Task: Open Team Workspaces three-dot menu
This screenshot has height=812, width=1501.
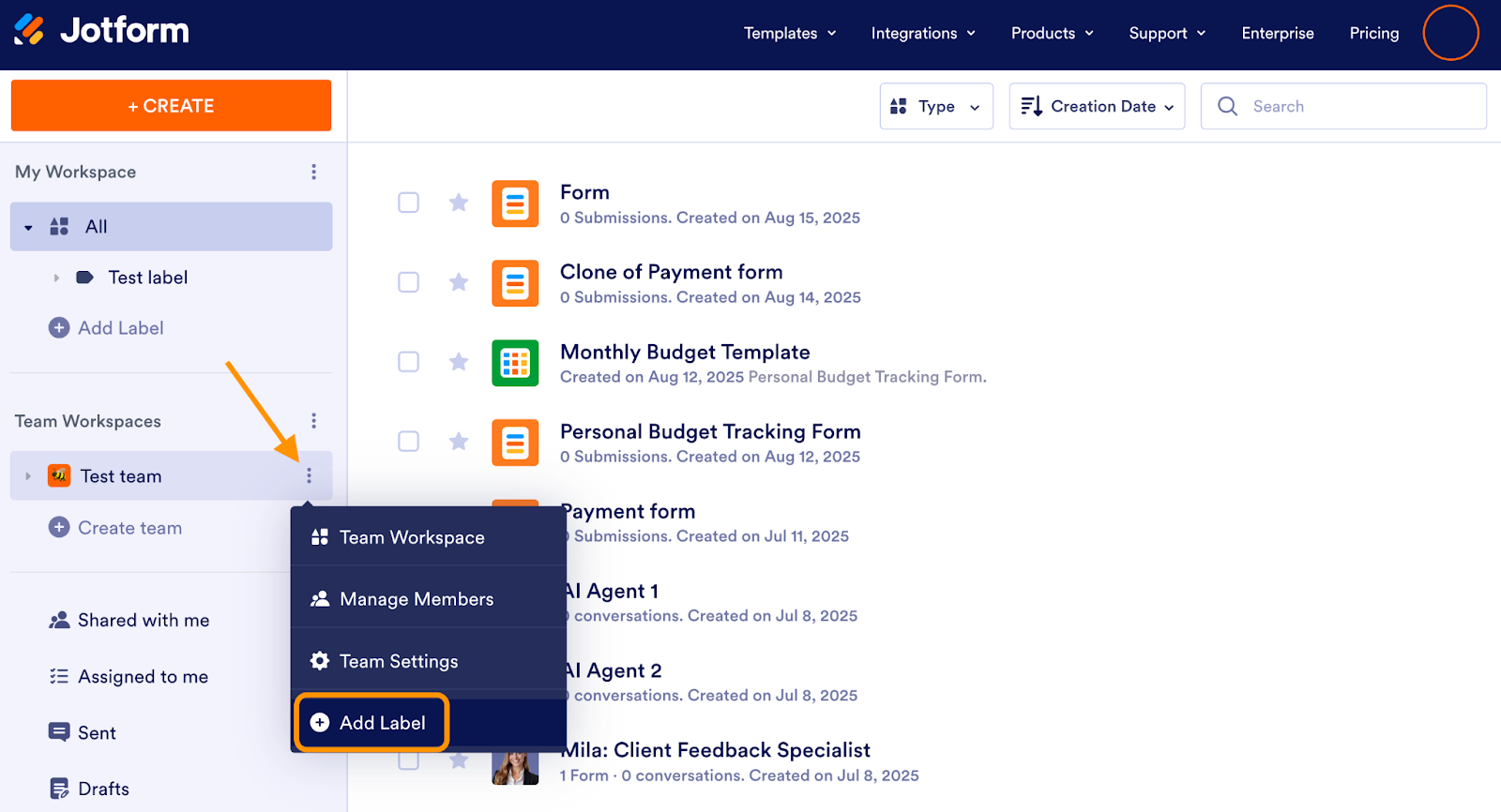Action: [x=313, y=421]
